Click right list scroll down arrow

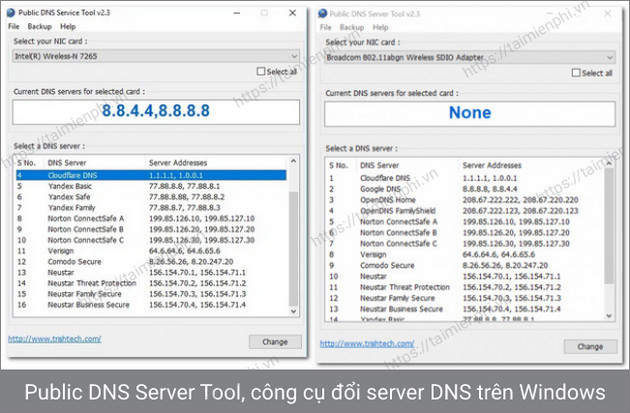[x=609, y=316]
